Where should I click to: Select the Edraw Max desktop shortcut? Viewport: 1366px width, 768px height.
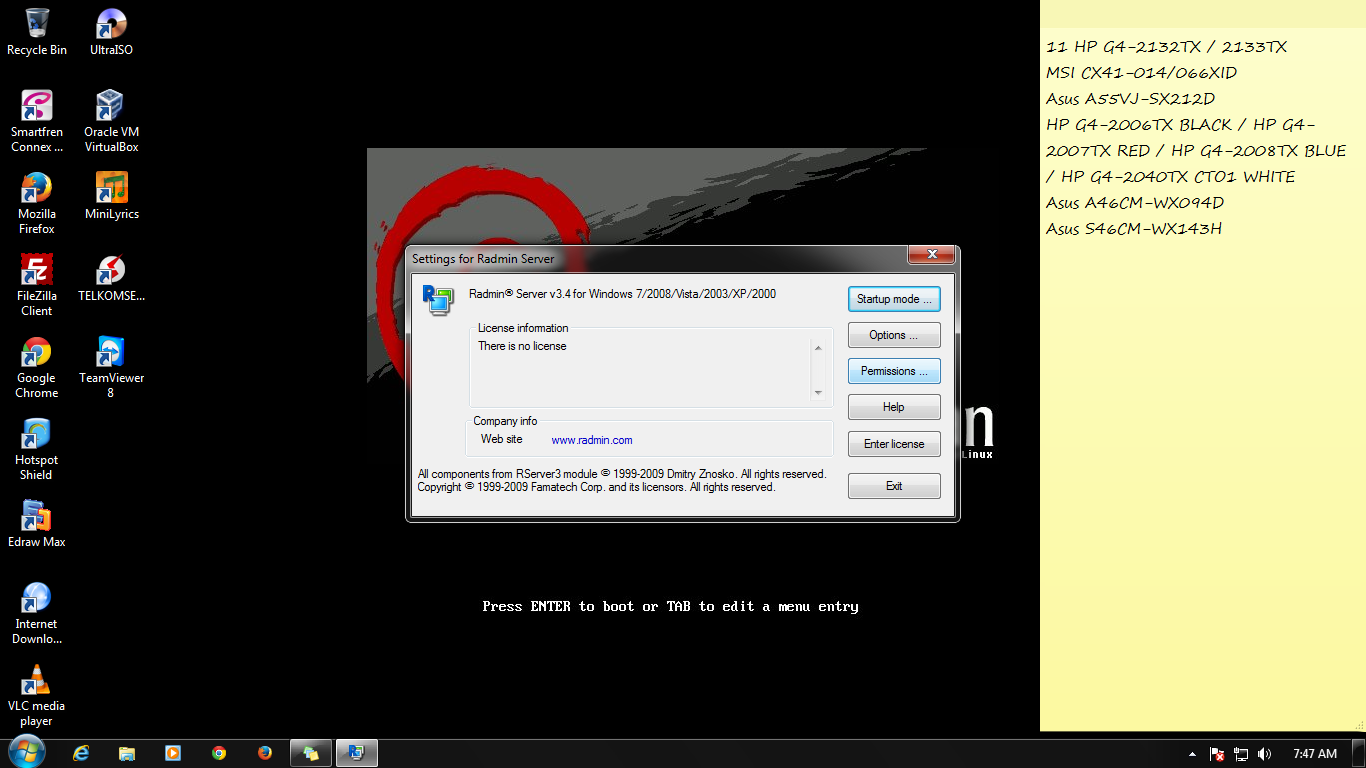(x=37, y=524)
